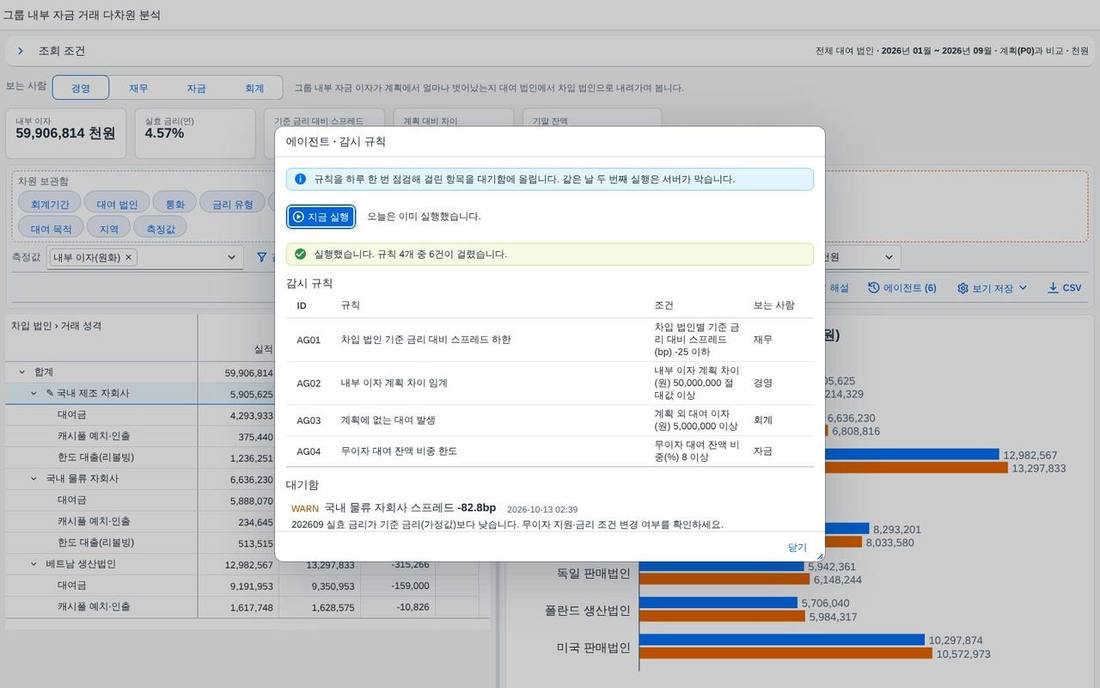Open the 측정값 combo box dropdown arrow
Image resolution: width=1100 pixels, height=688 pixels.
pyautogui.click(x=232, y=257)
